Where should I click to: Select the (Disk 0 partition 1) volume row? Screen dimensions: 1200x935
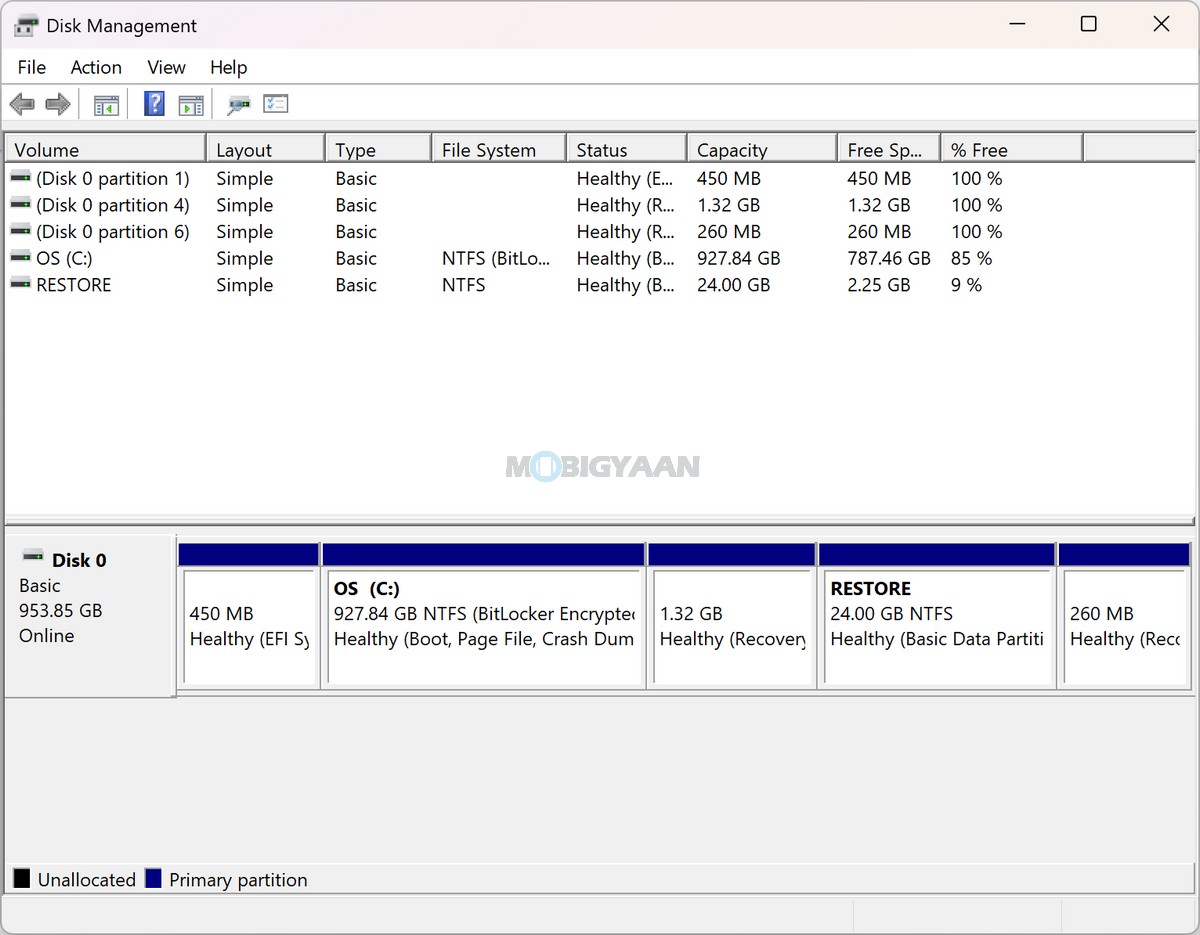pos(600,178)
